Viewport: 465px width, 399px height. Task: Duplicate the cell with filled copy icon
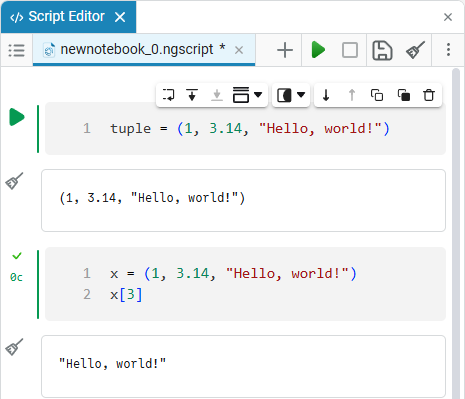(404, 95)
